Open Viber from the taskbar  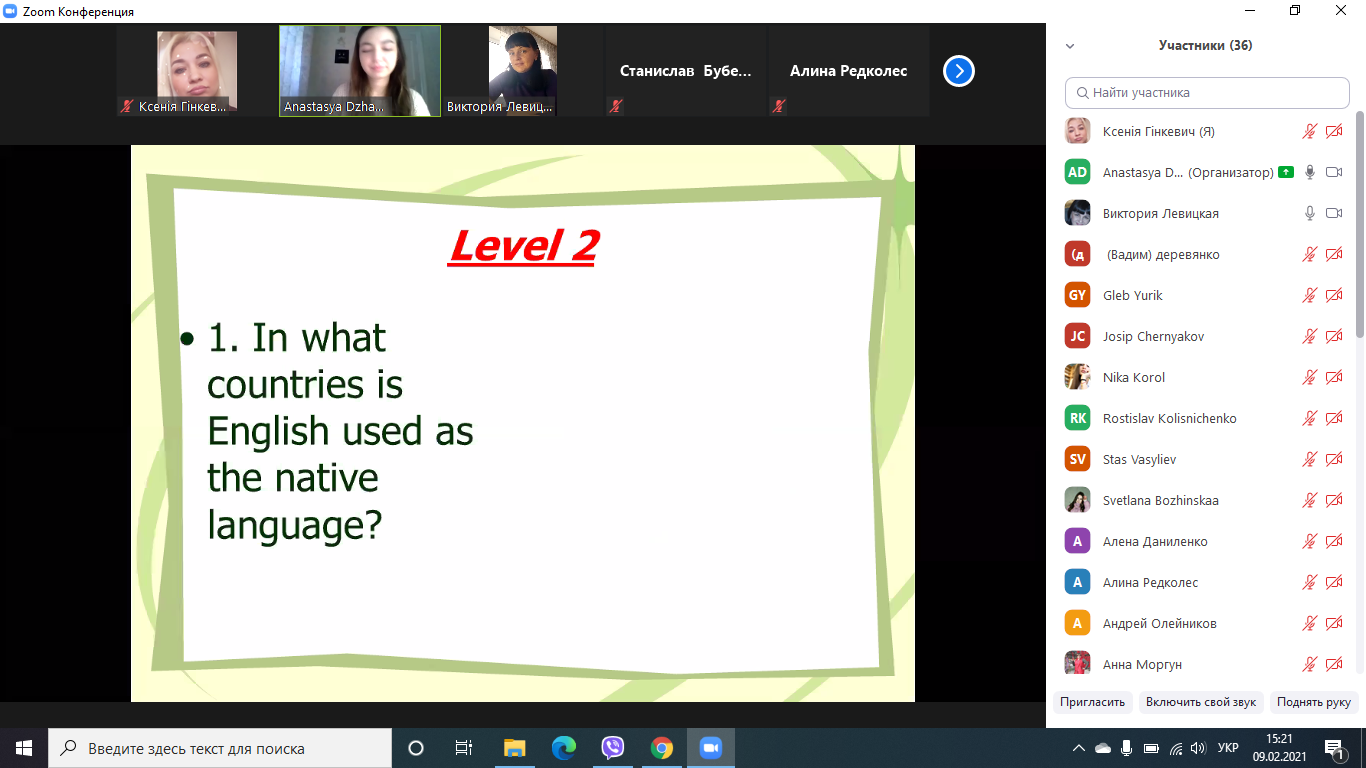[x=613, y=748]
